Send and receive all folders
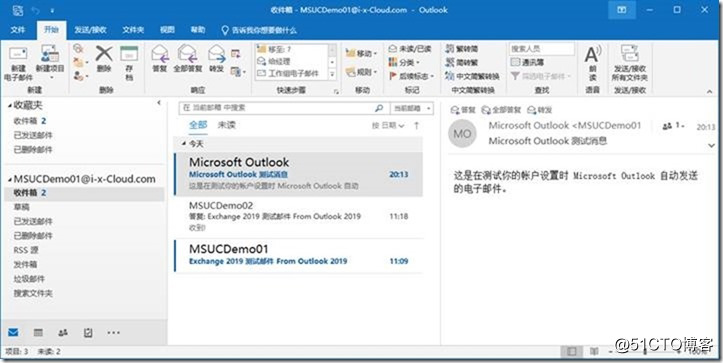Image resolution: width=723 pixels, height=363 pixels. [x=629, y=63]
